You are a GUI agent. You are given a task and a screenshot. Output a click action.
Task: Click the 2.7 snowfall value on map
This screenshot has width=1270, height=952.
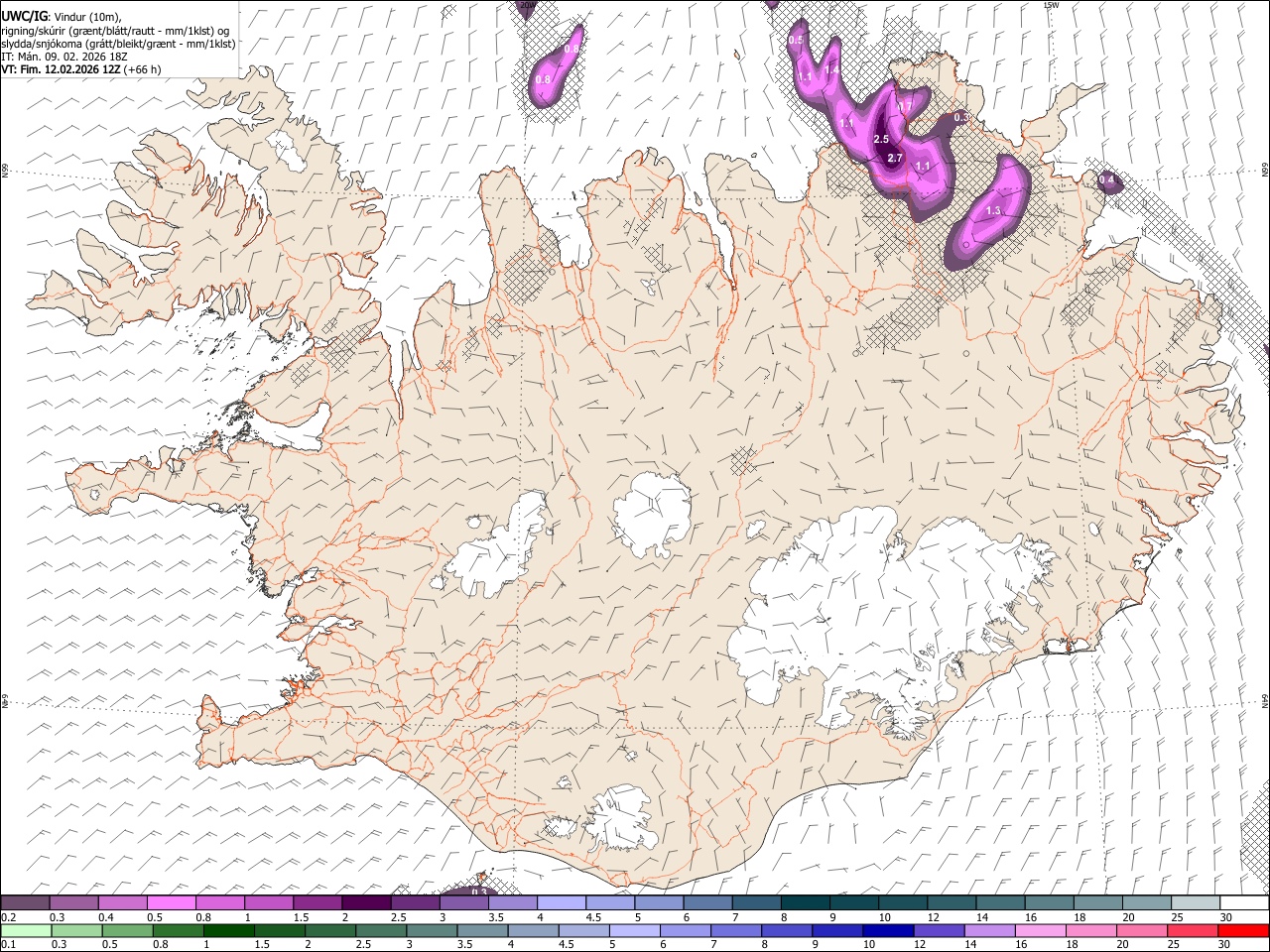[894, 158]
